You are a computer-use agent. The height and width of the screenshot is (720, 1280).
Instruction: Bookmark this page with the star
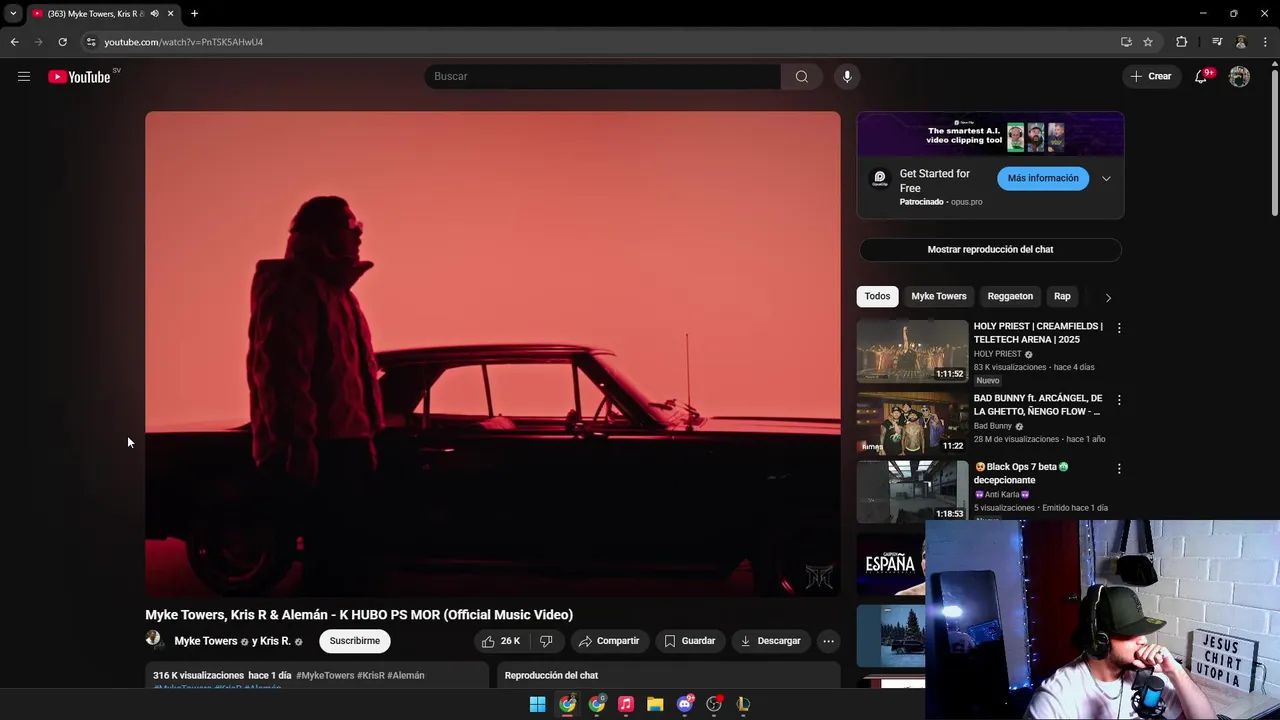tap(1148, 42)
